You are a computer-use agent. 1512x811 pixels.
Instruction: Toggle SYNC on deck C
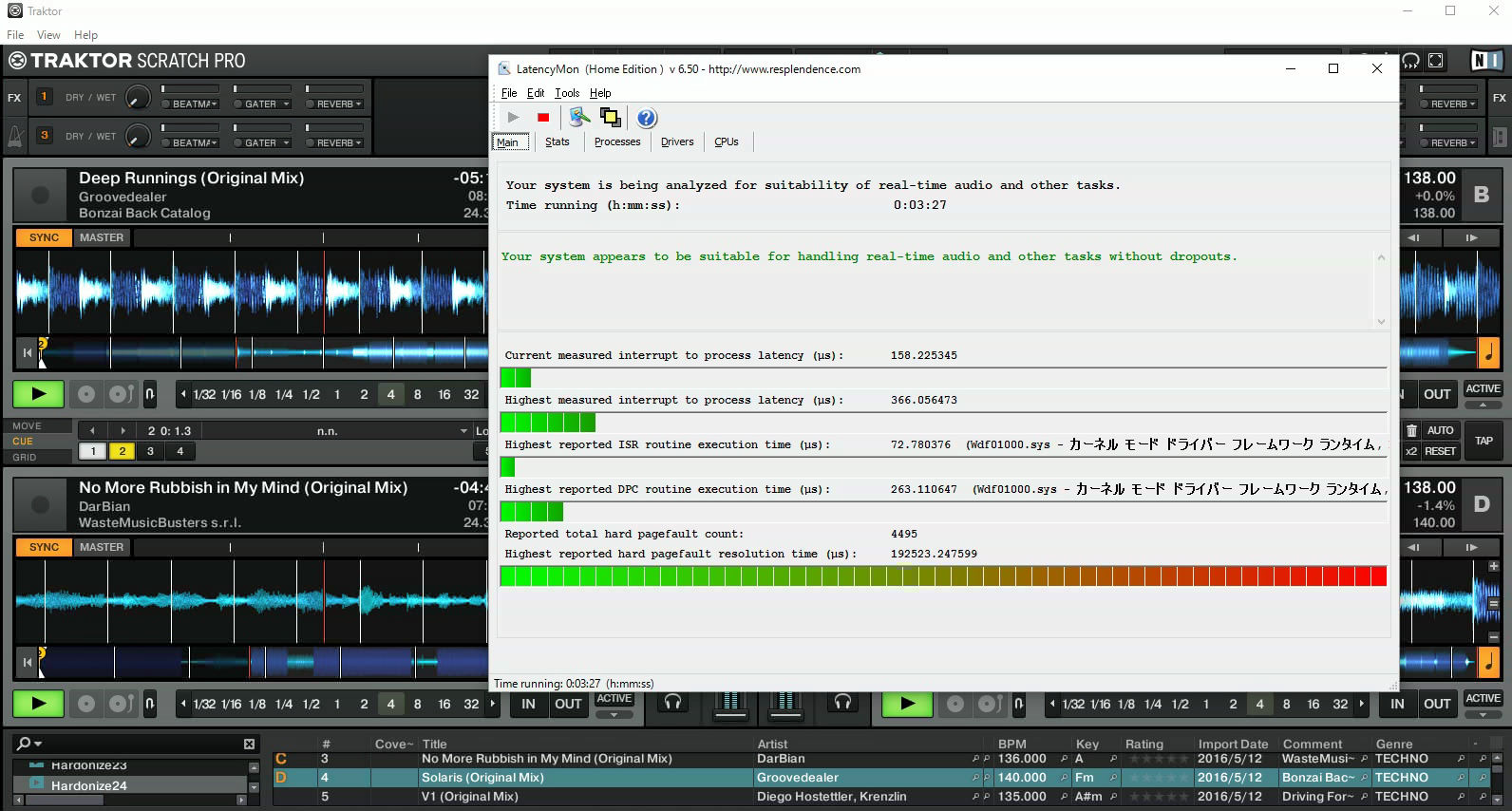44,547
